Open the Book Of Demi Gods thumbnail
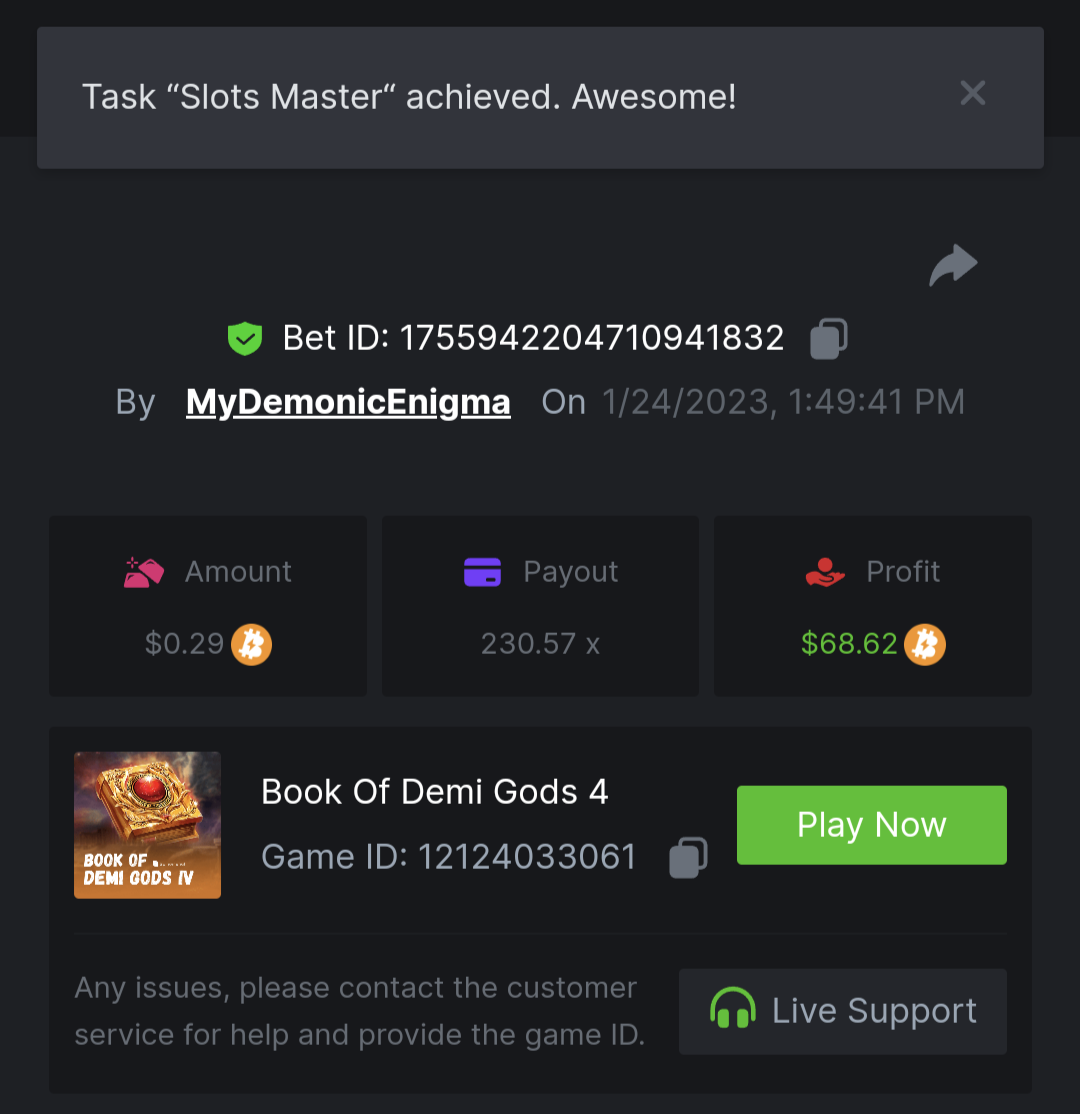 click(x=147, y=825)
